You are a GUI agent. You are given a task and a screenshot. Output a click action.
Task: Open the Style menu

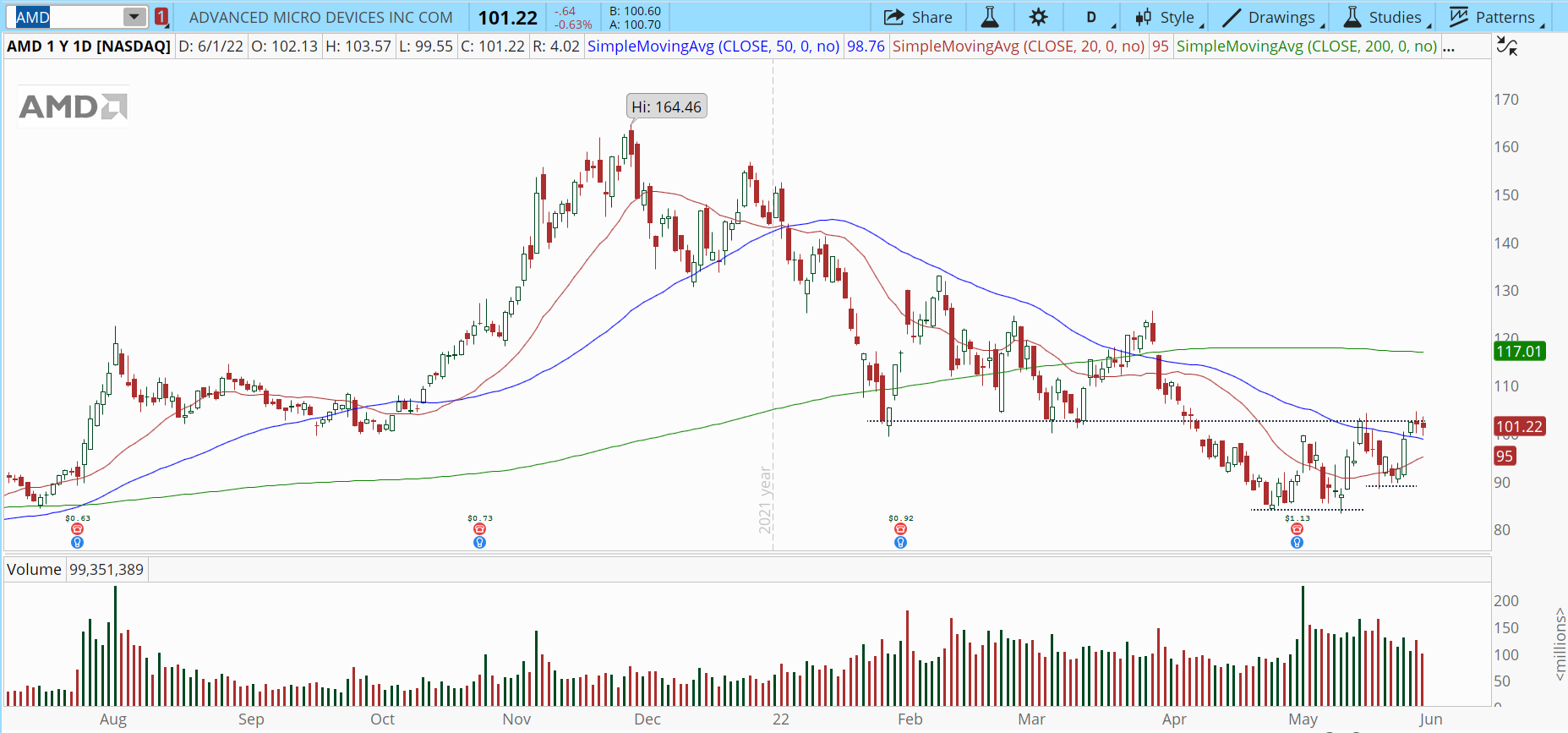point(1168,17)
